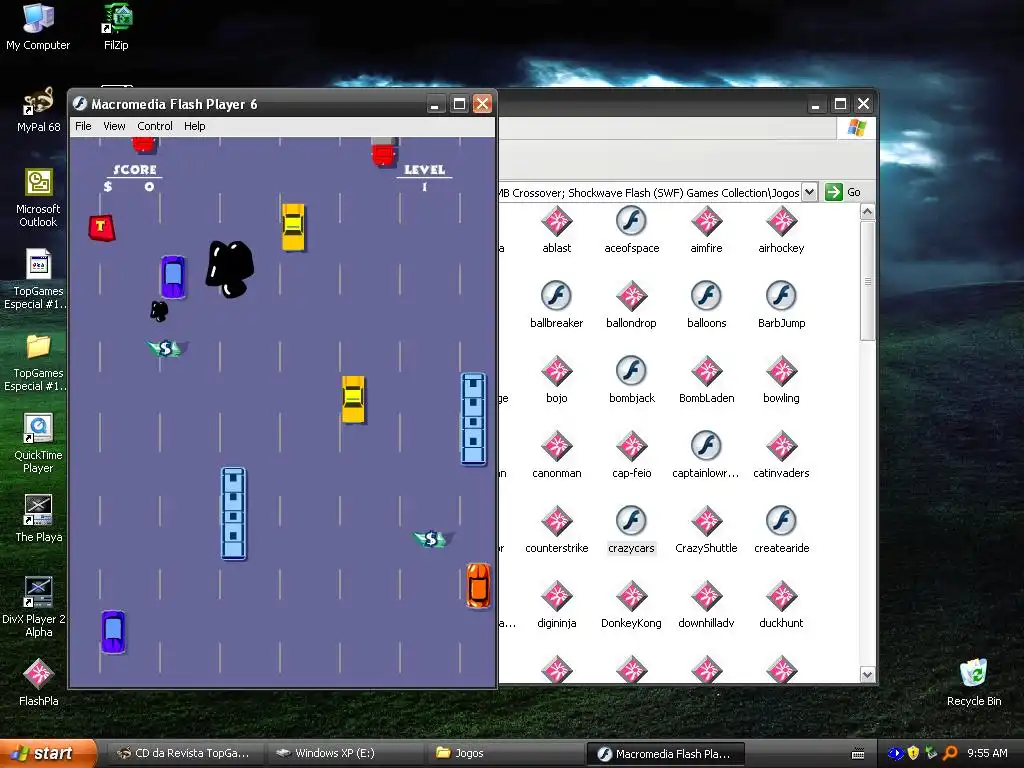Switch to Jogos folder taskbar item
1024x768 pixels.
coord(505,753)
